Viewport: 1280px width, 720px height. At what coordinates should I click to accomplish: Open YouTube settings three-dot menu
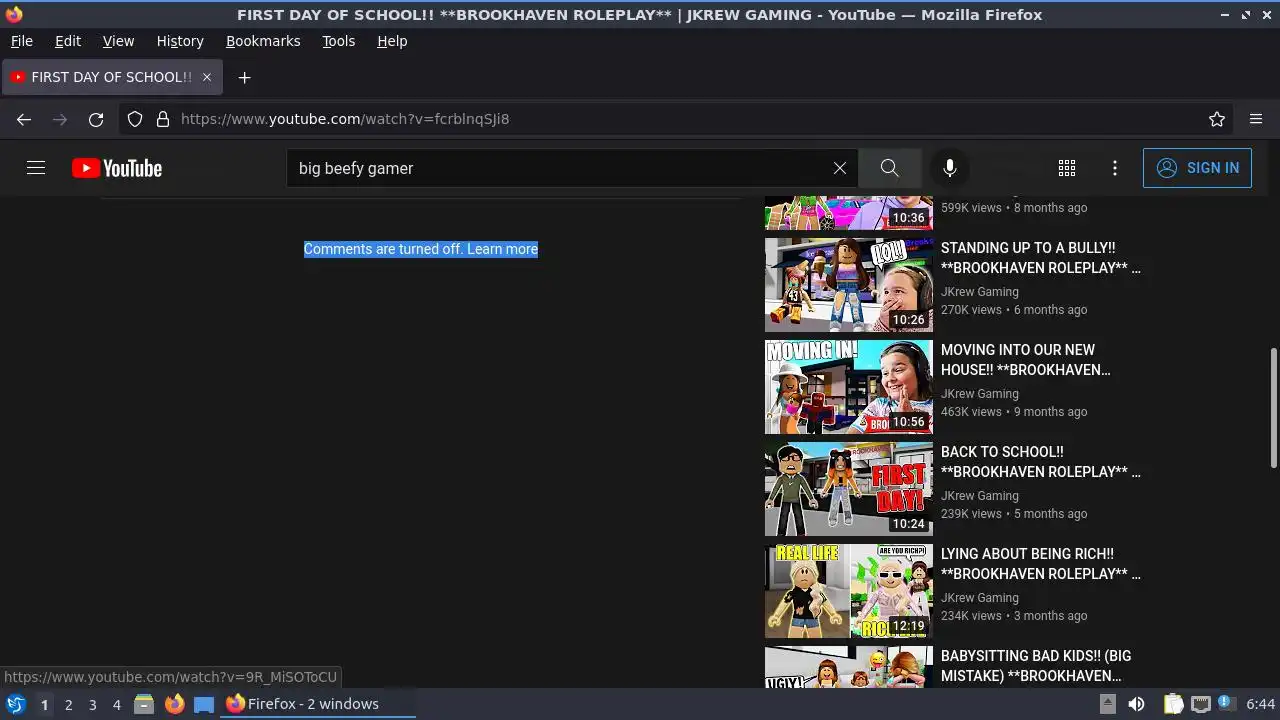1115,168
